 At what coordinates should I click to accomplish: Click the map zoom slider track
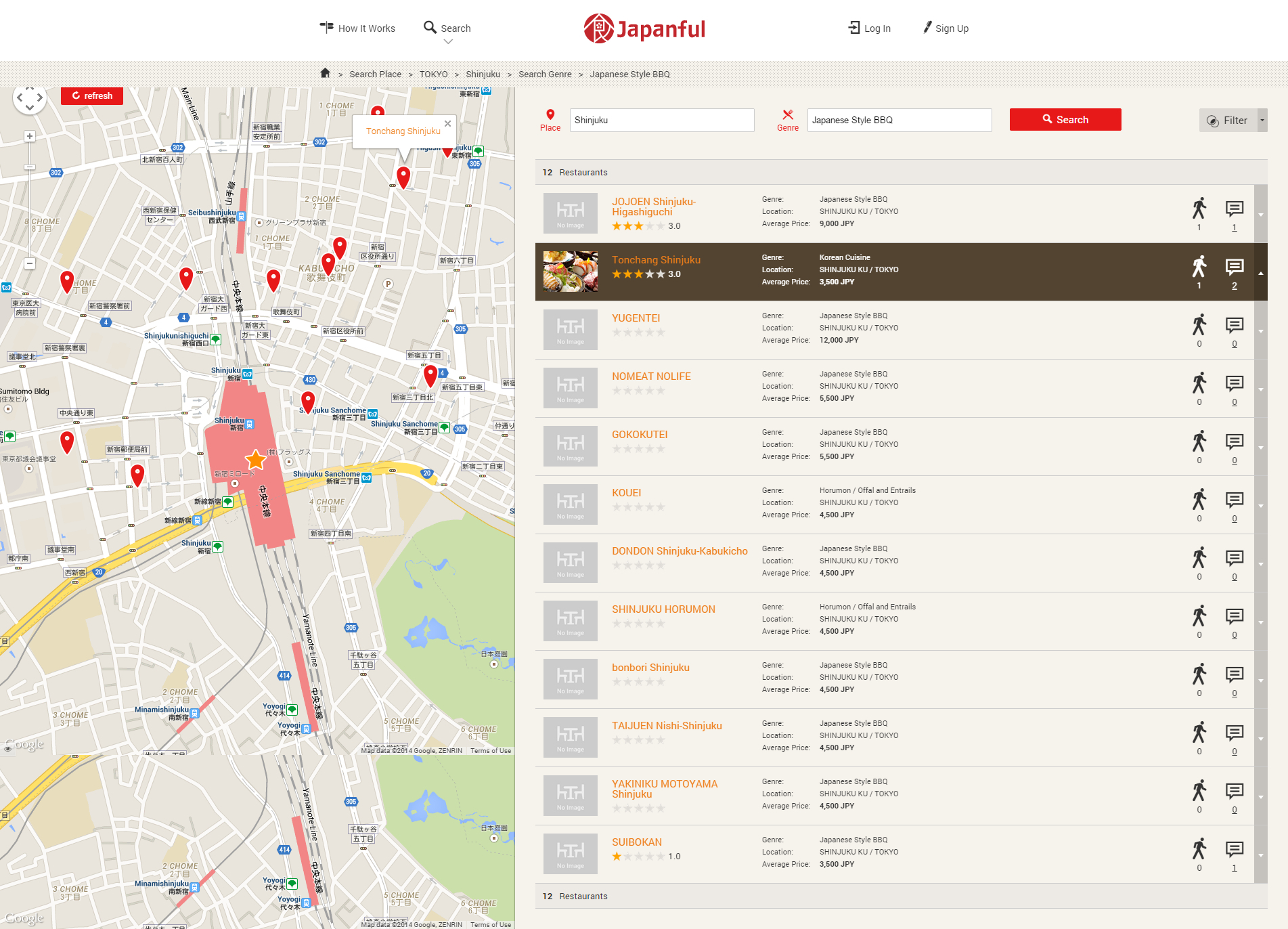(30, 200)
